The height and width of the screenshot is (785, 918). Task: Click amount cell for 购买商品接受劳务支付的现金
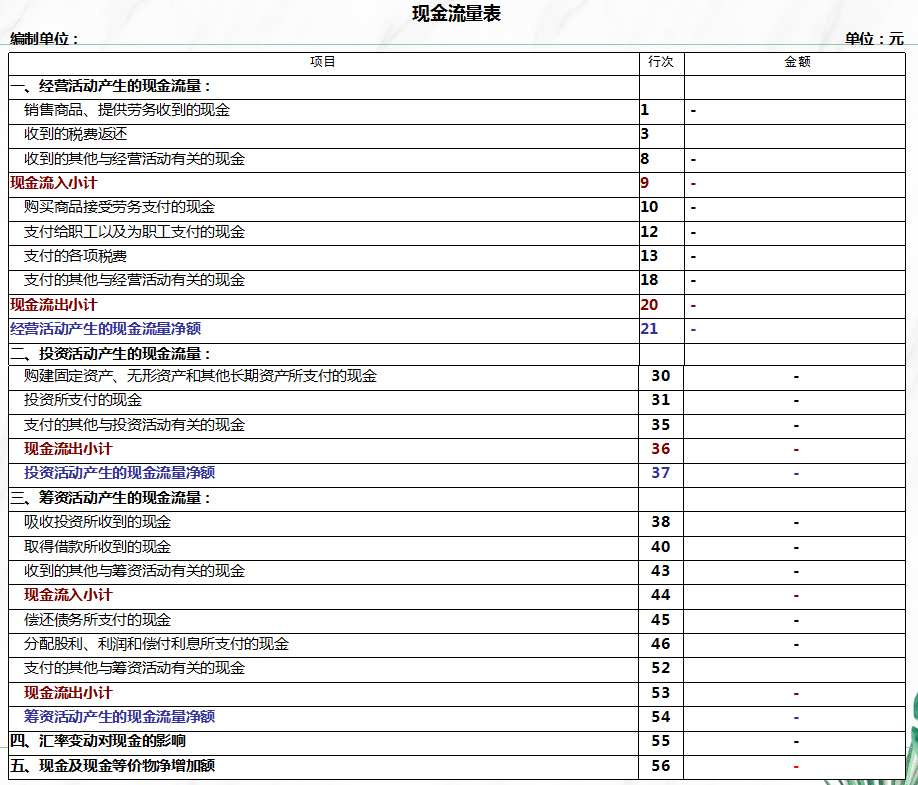coord(795,208)
